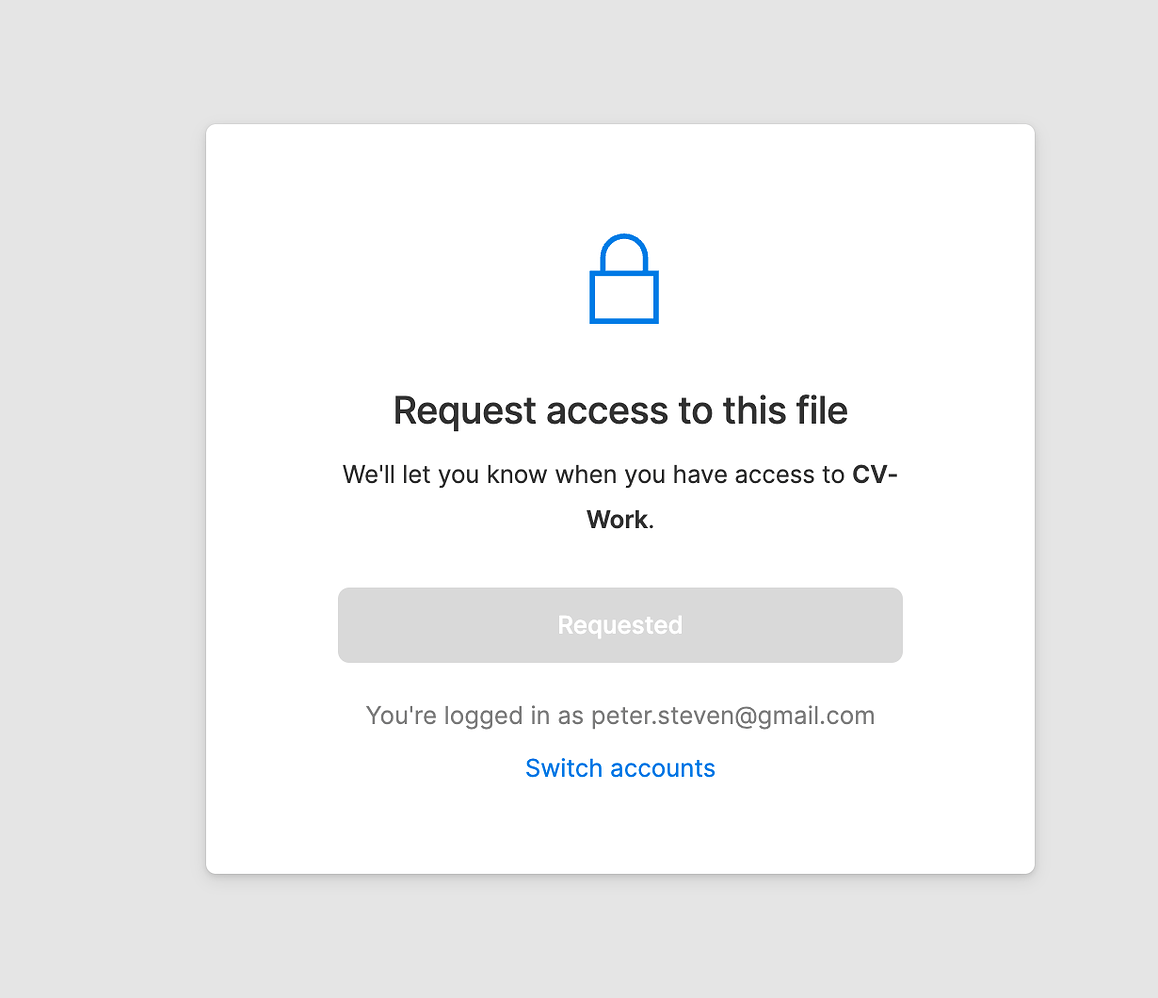Click the square body of the padlock
Screen dimensions: 1158x998
coord(624,297)
